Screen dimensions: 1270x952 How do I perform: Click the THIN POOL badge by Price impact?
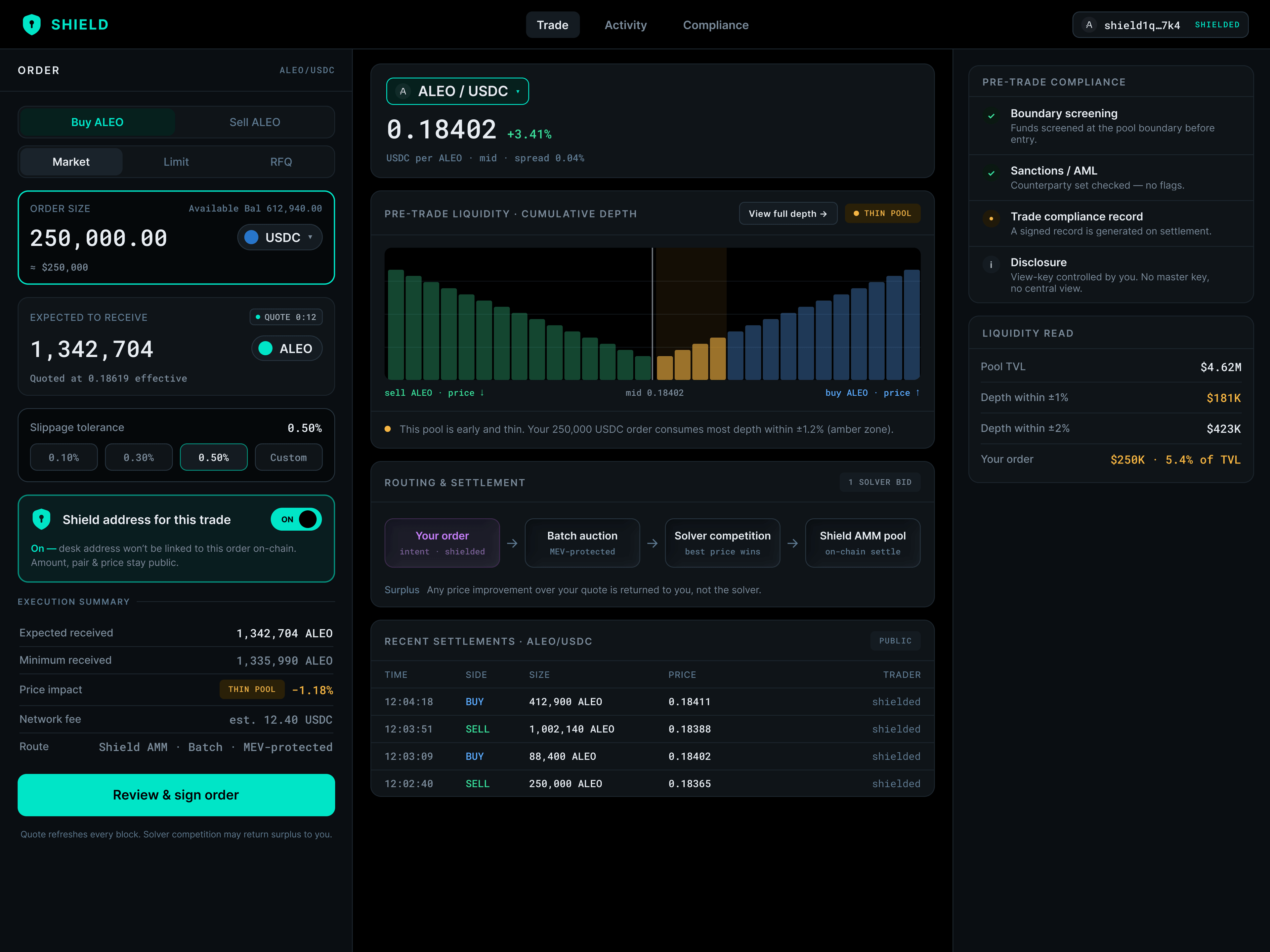click(252, 690)
